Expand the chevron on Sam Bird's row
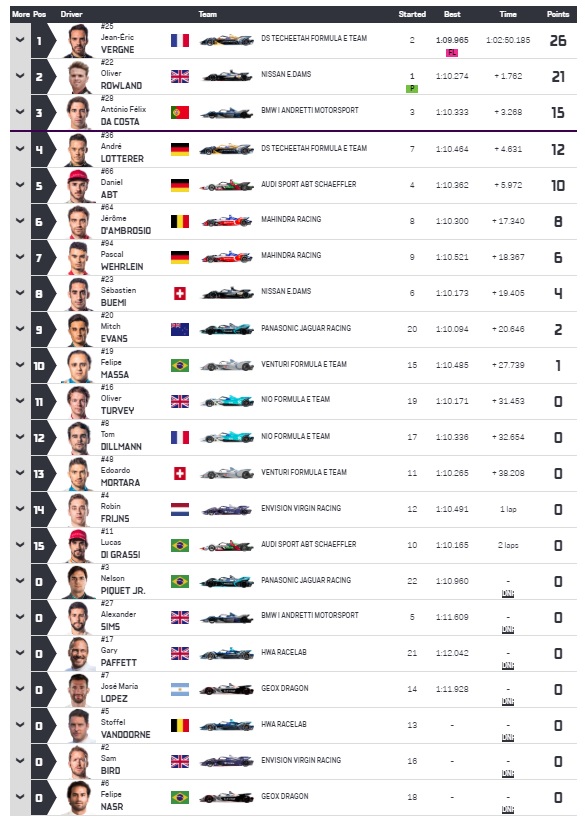The height and width of the screenshot is (819, 585). pos(20,761)
